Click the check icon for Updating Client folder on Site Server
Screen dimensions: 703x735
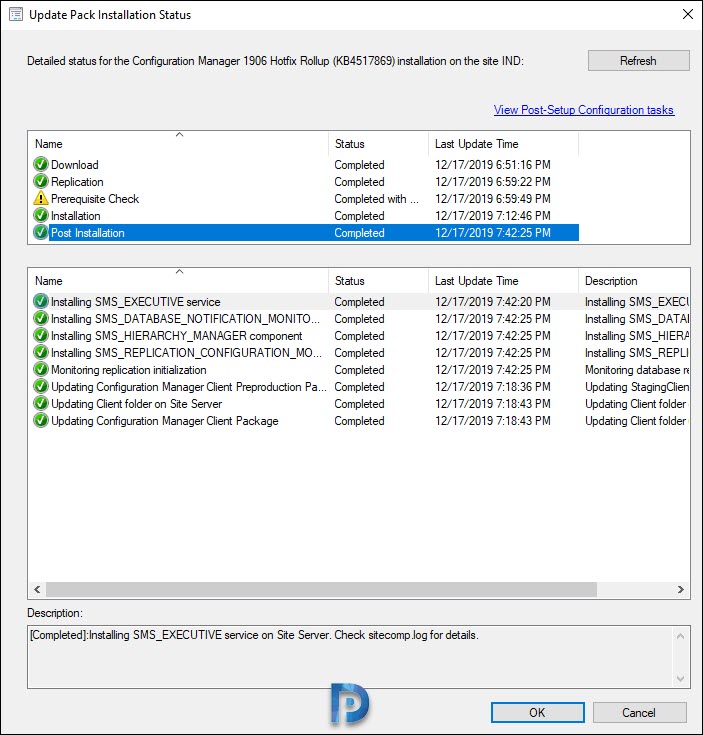pos(41,404)
